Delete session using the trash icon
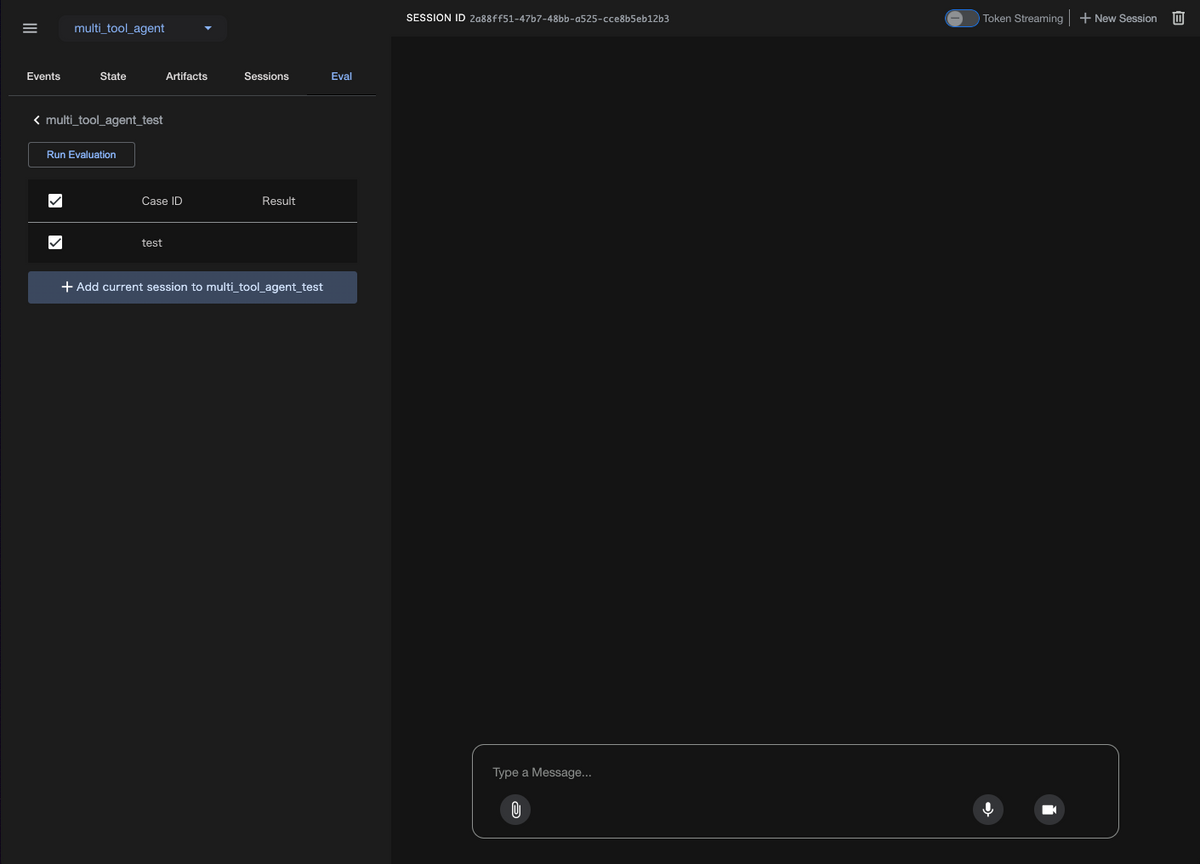This screenshot has width=1200, height=864. pos(1178,18)
